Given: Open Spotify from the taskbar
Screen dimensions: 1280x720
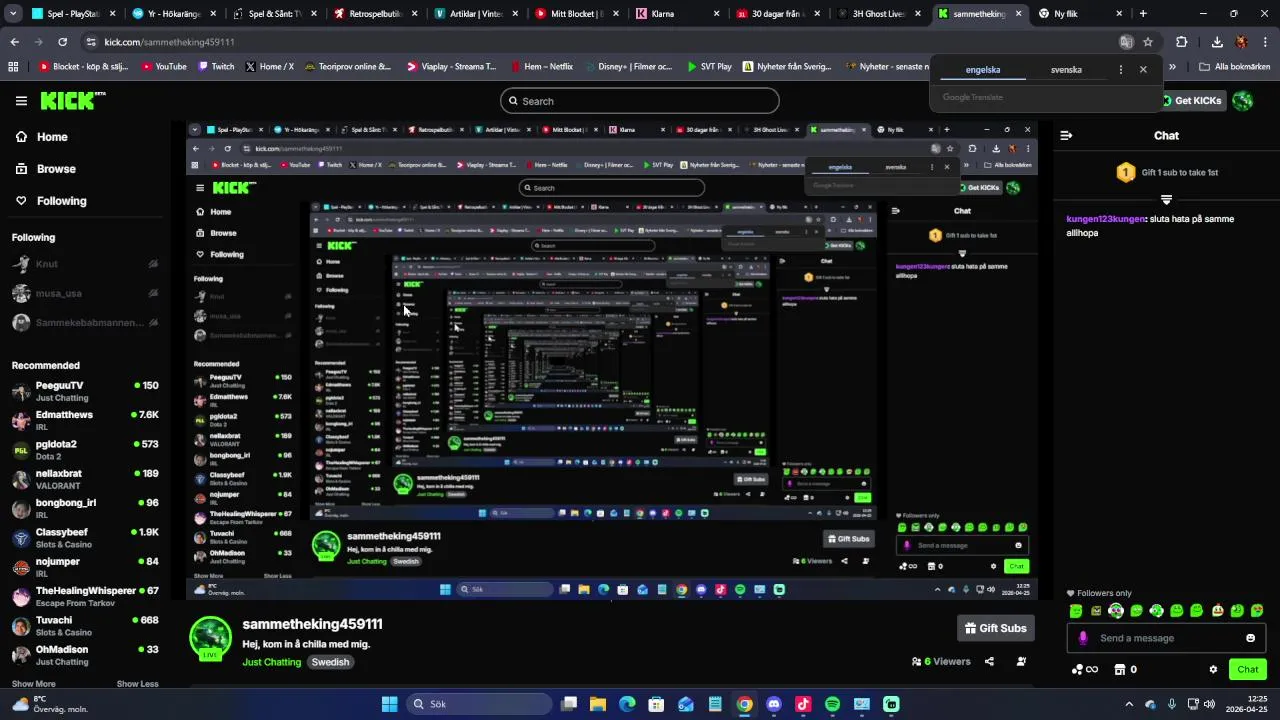Looking at the screenshot, I should (832, 704).
